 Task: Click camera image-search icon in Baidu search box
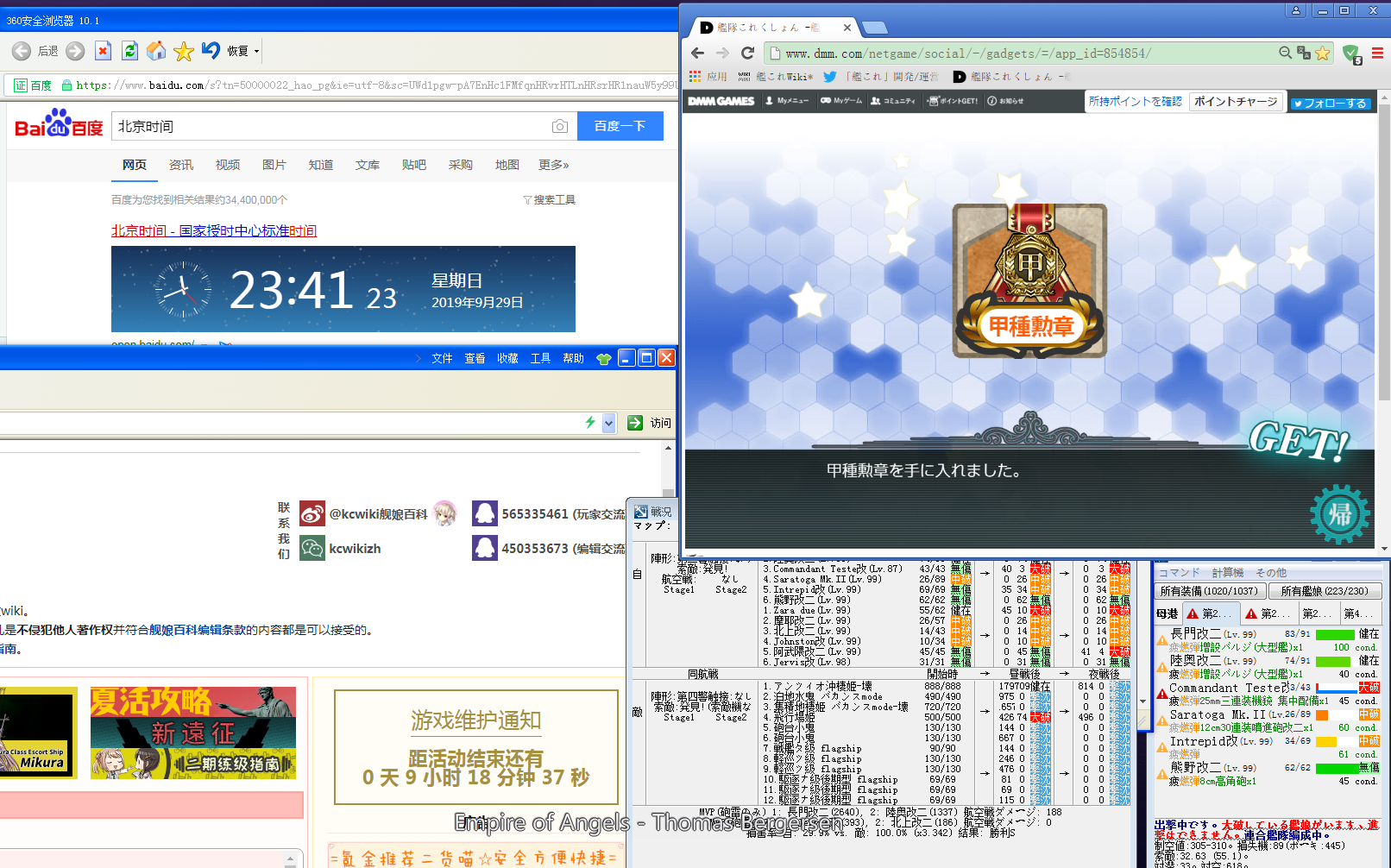559,126
